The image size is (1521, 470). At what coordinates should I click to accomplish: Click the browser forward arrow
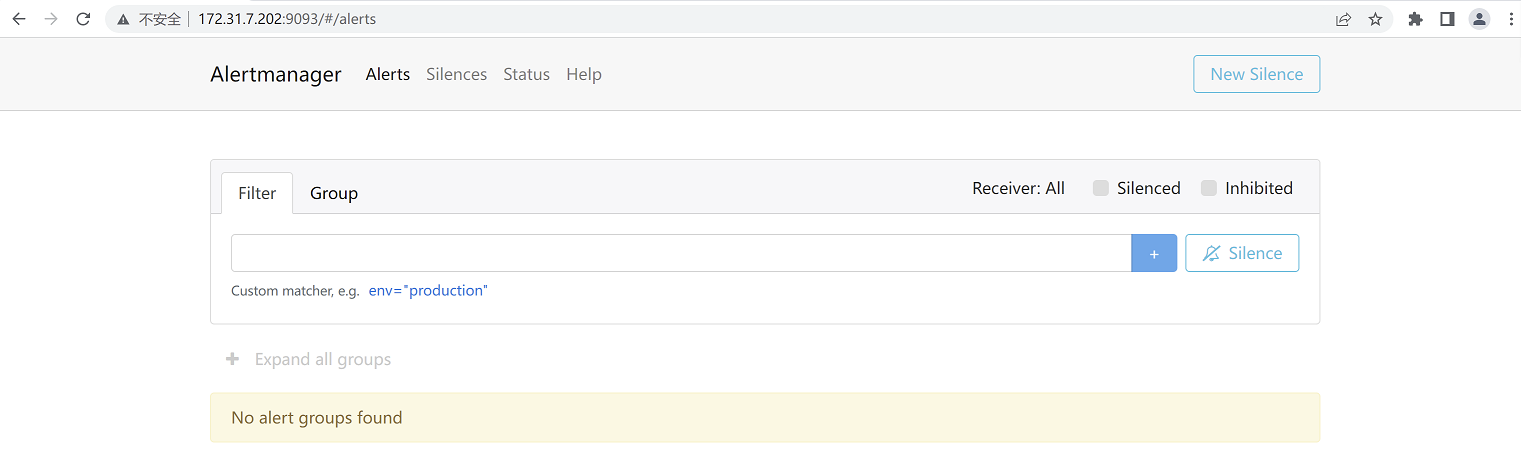pos(50,19)
